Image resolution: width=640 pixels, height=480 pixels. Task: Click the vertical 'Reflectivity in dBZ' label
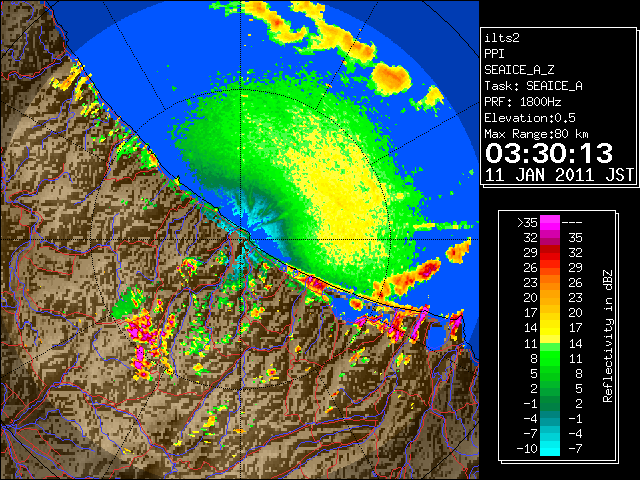coord(607,336)
